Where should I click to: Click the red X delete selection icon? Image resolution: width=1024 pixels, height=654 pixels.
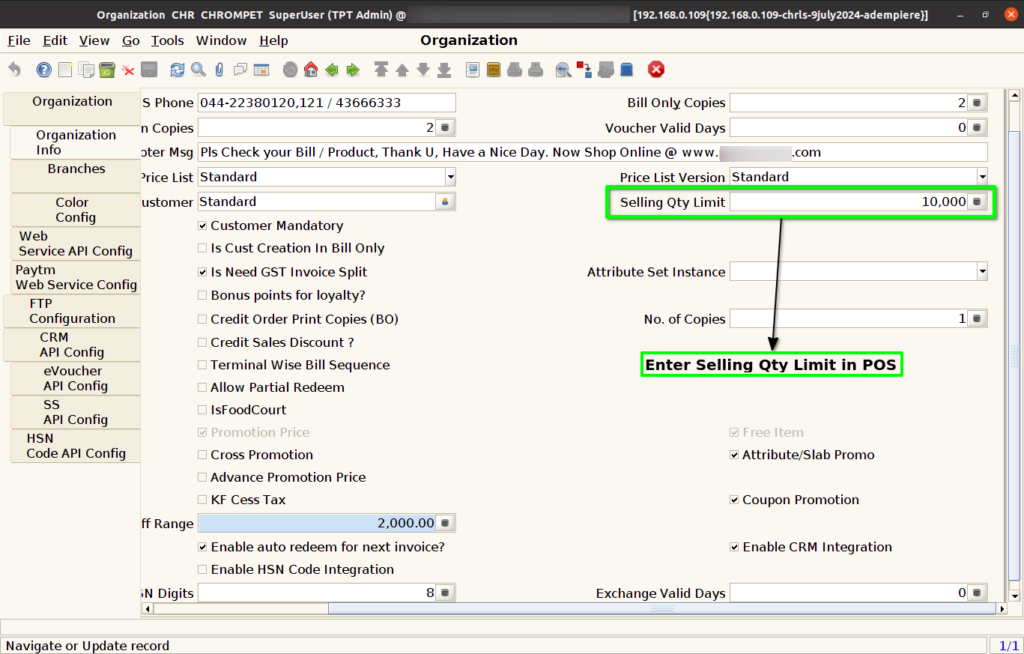coord(128,70)
